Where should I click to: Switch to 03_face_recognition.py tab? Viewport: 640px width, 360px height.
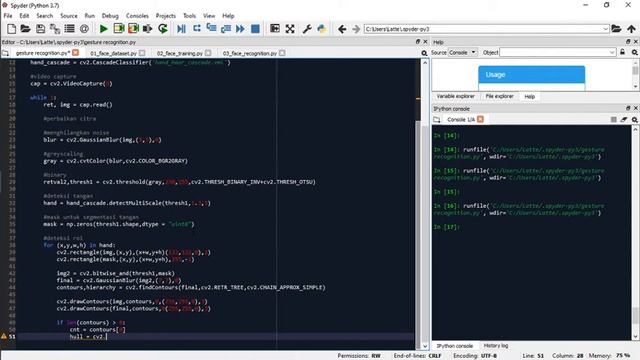coord(250,53)
